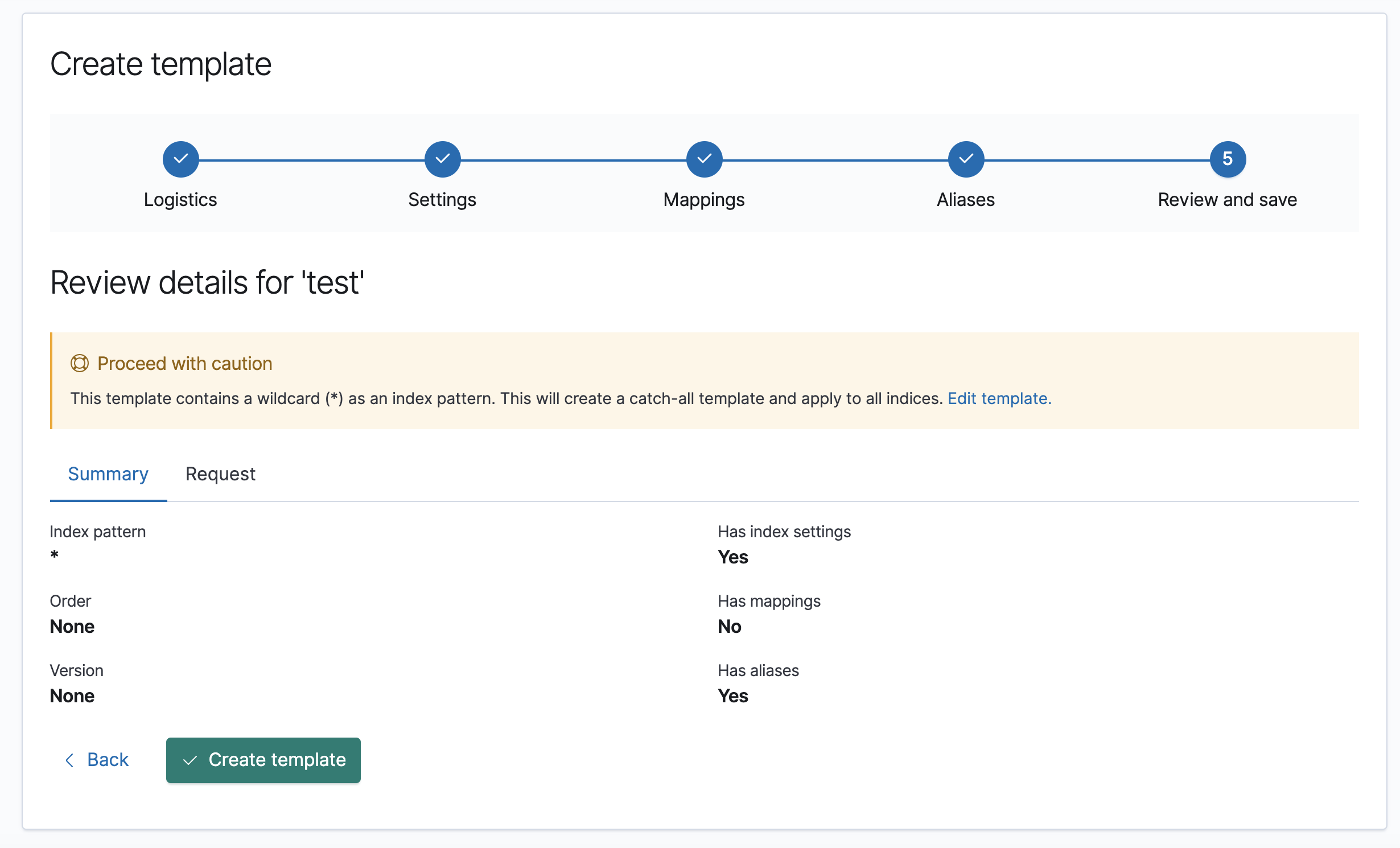Click the Settings step checkmark circle
This screenshot has width=1400, height=848.
[x=442, y=159]
